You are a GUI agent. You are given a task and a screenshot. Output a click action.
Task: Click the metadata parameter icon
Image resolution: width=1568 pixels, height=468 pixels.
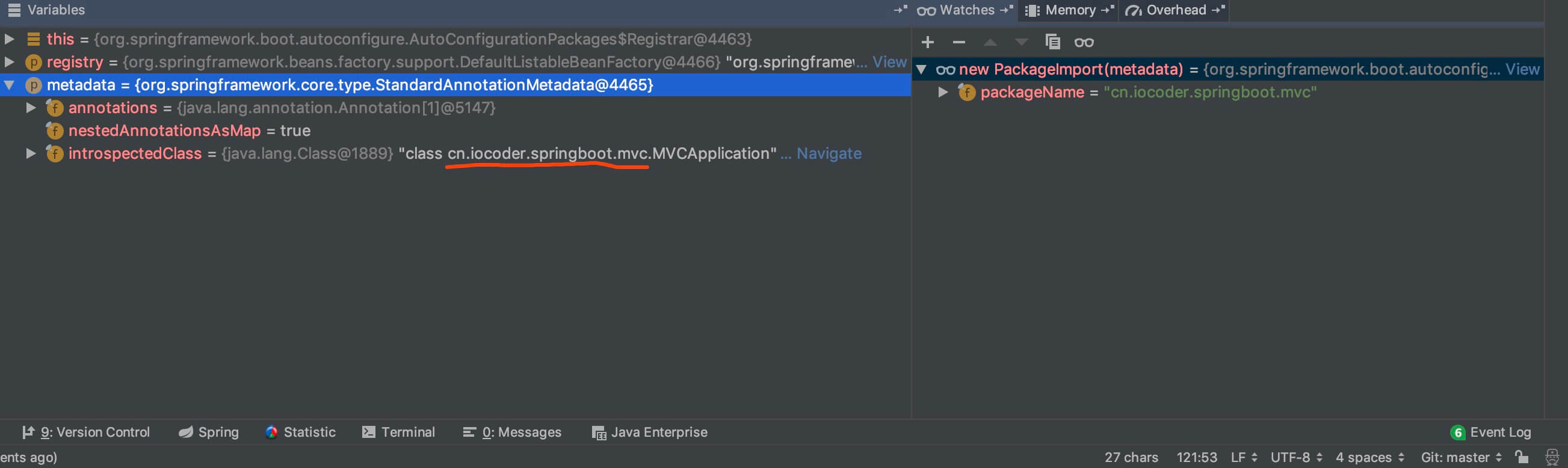click(34, 85)
